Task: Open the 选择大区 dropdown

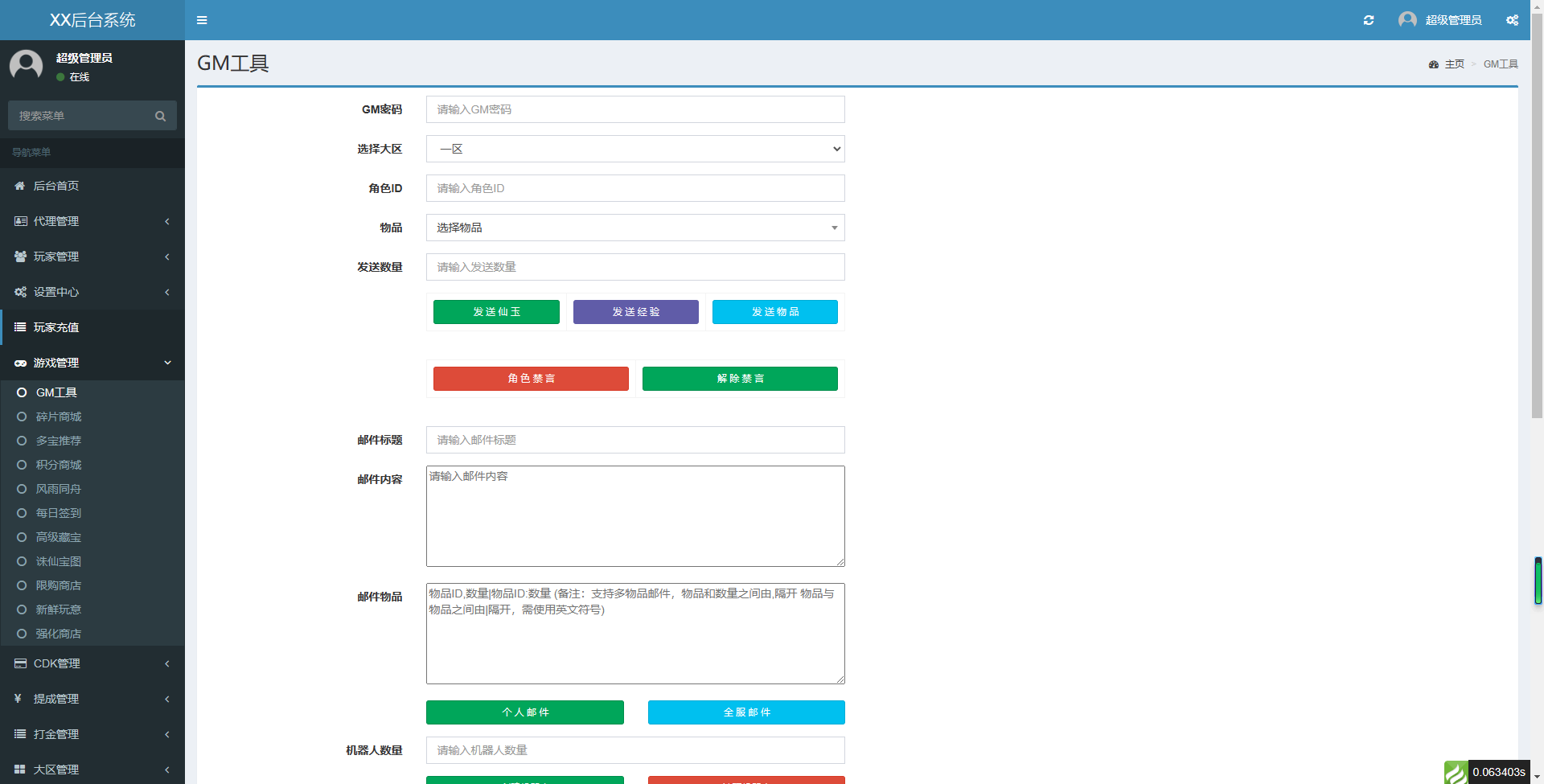Action: [x=635, y=149]
